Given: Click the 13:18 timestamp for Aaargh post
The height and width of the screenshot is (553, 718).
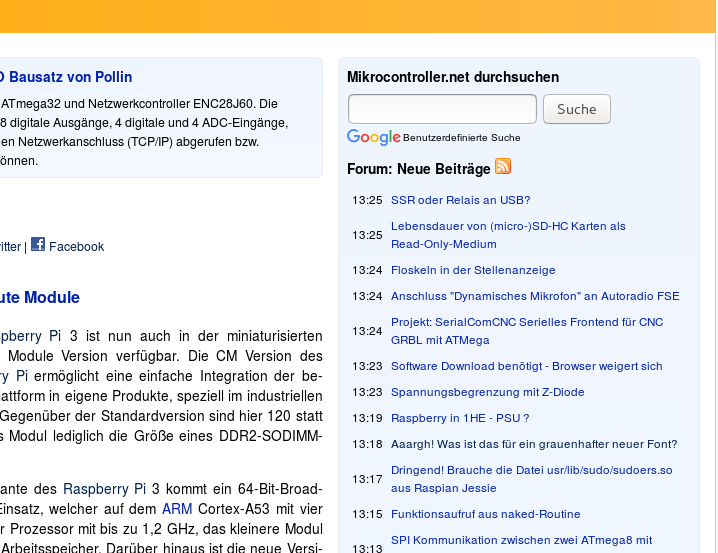Looking at the screenshot, I should 367,444.
